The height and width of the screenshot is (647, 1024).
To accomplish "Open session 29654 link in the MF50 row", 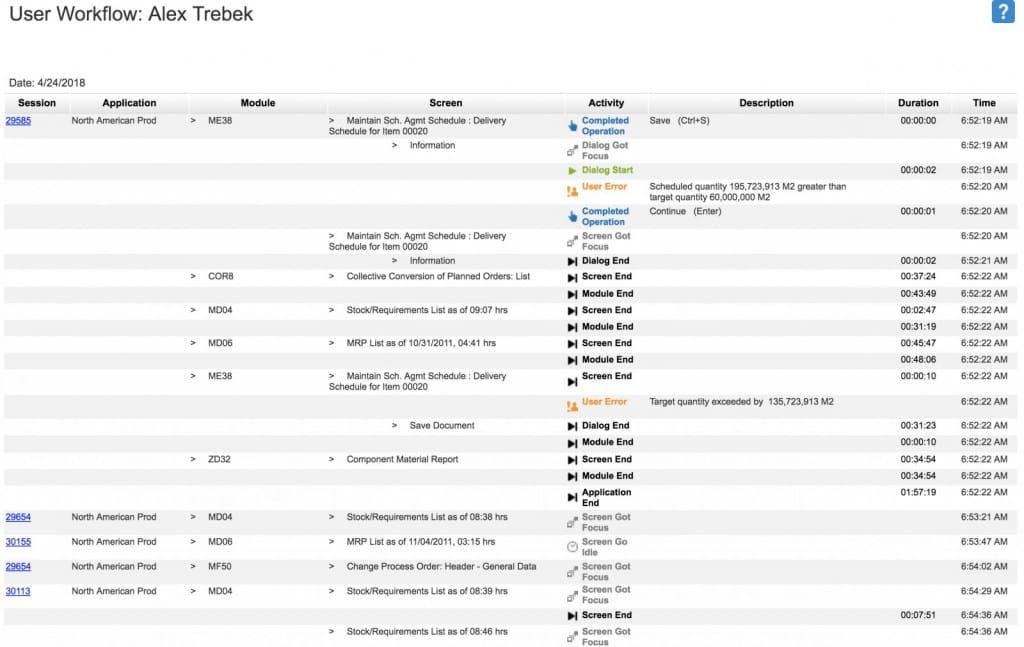I will pos(18,566).
